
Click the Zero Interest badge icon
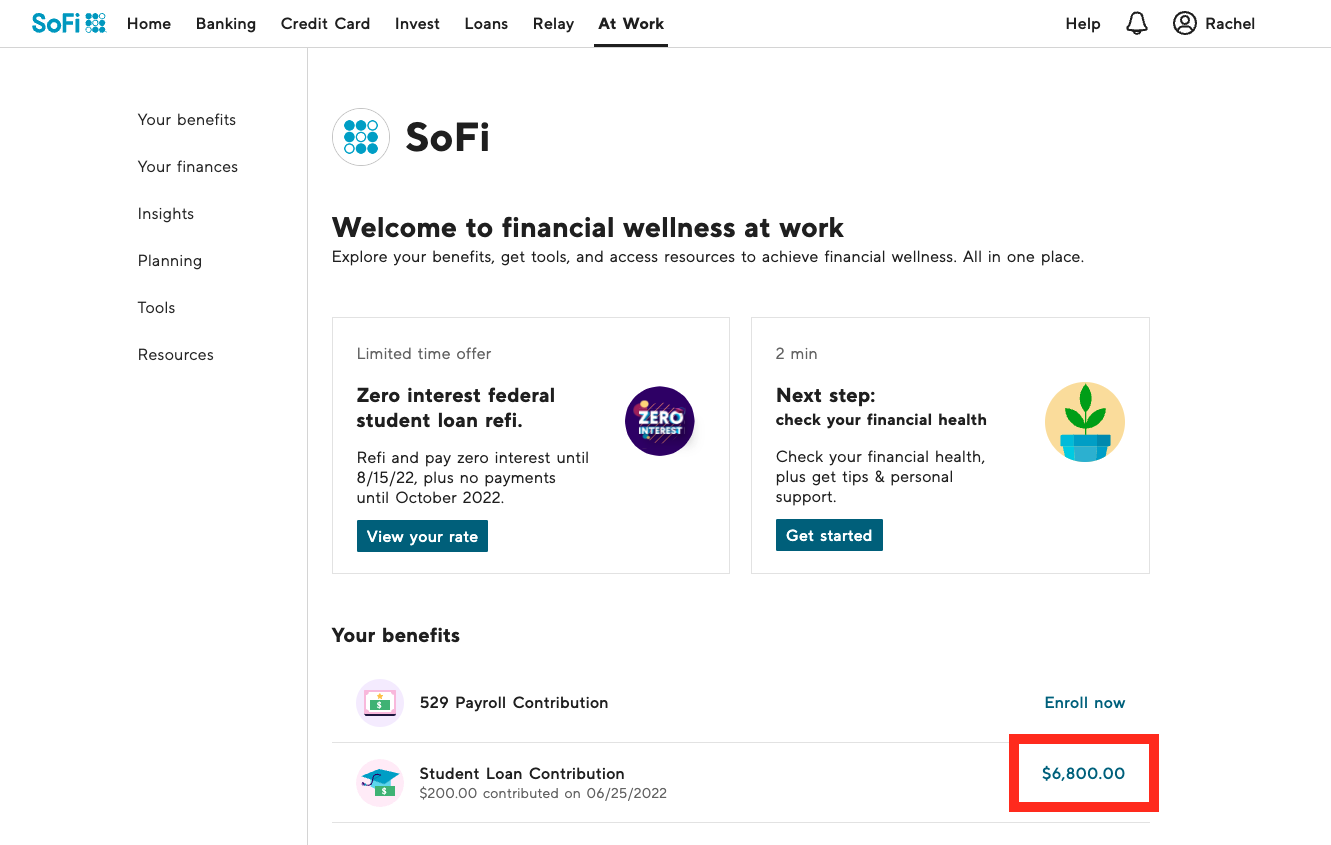pyautogui.click(x=660, y=421)
